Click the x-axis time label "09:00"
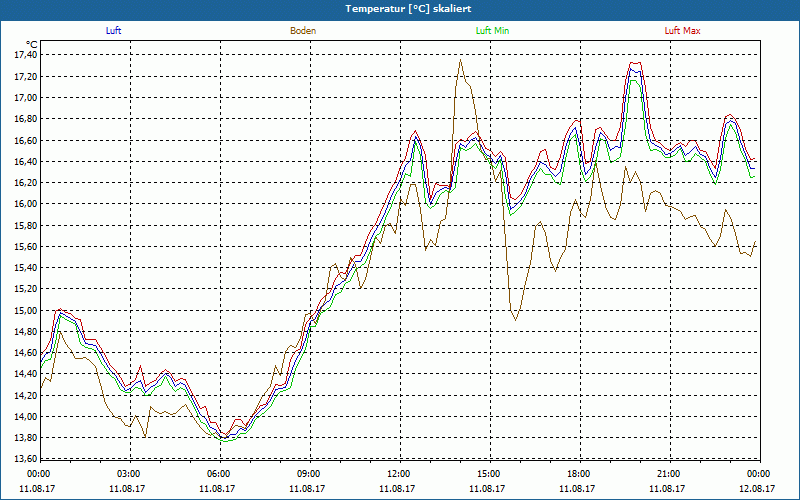This screenshot has height=500, width=800. (307, 474)
